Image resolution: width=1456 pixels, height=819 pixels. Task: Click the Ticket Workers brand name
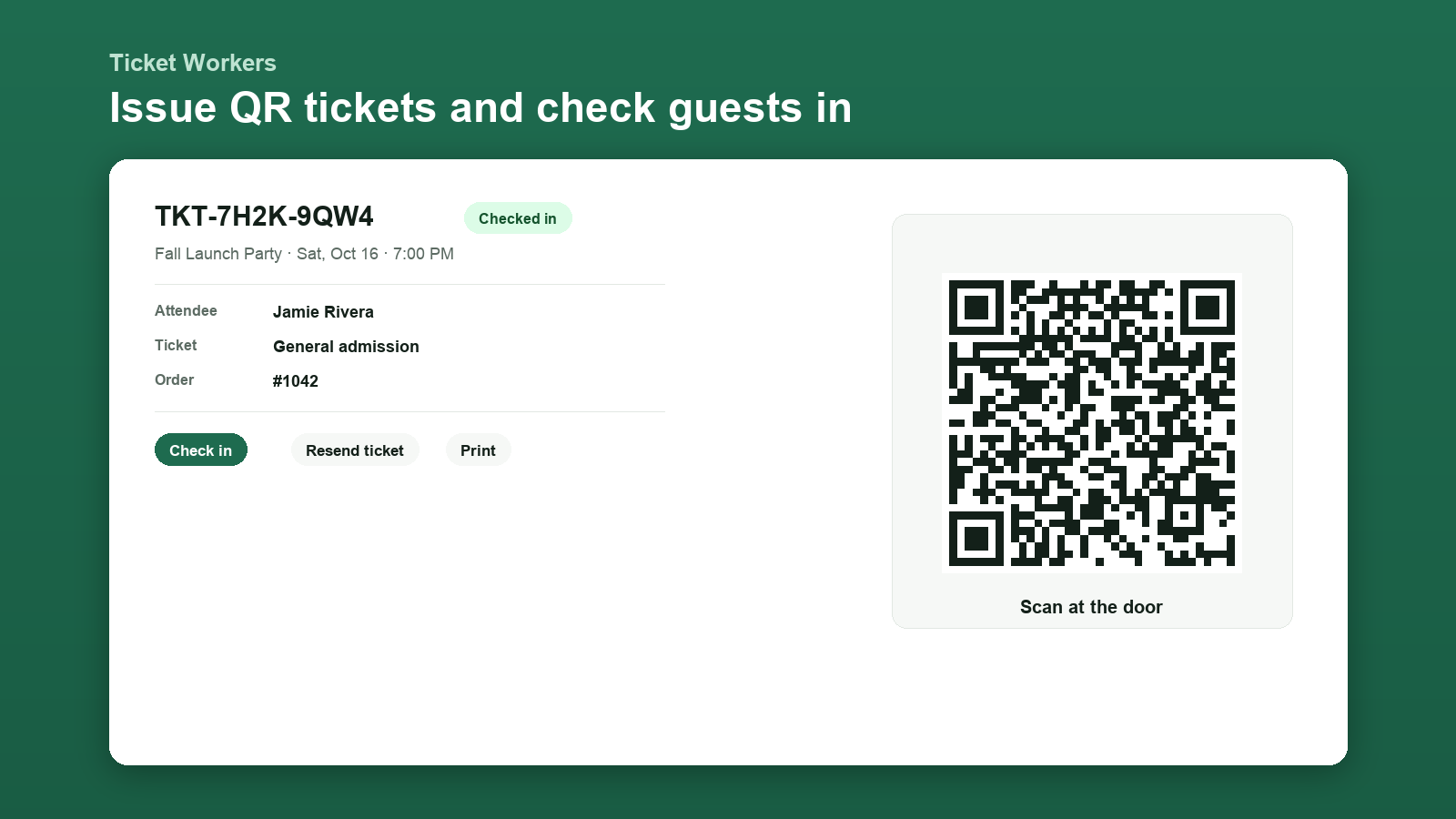coord(193,63)
